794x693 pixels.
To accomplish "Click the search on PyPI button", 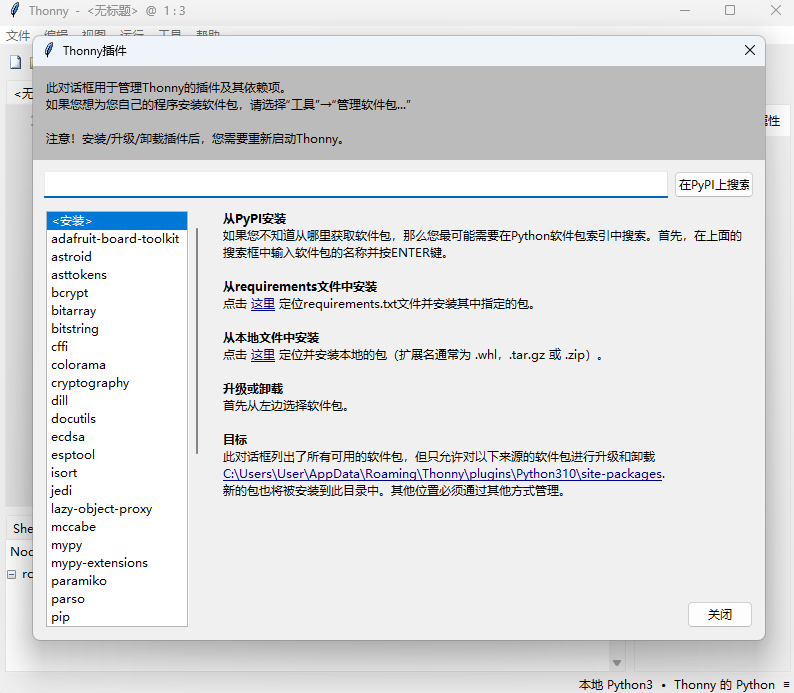I will (x=713, y=185).
